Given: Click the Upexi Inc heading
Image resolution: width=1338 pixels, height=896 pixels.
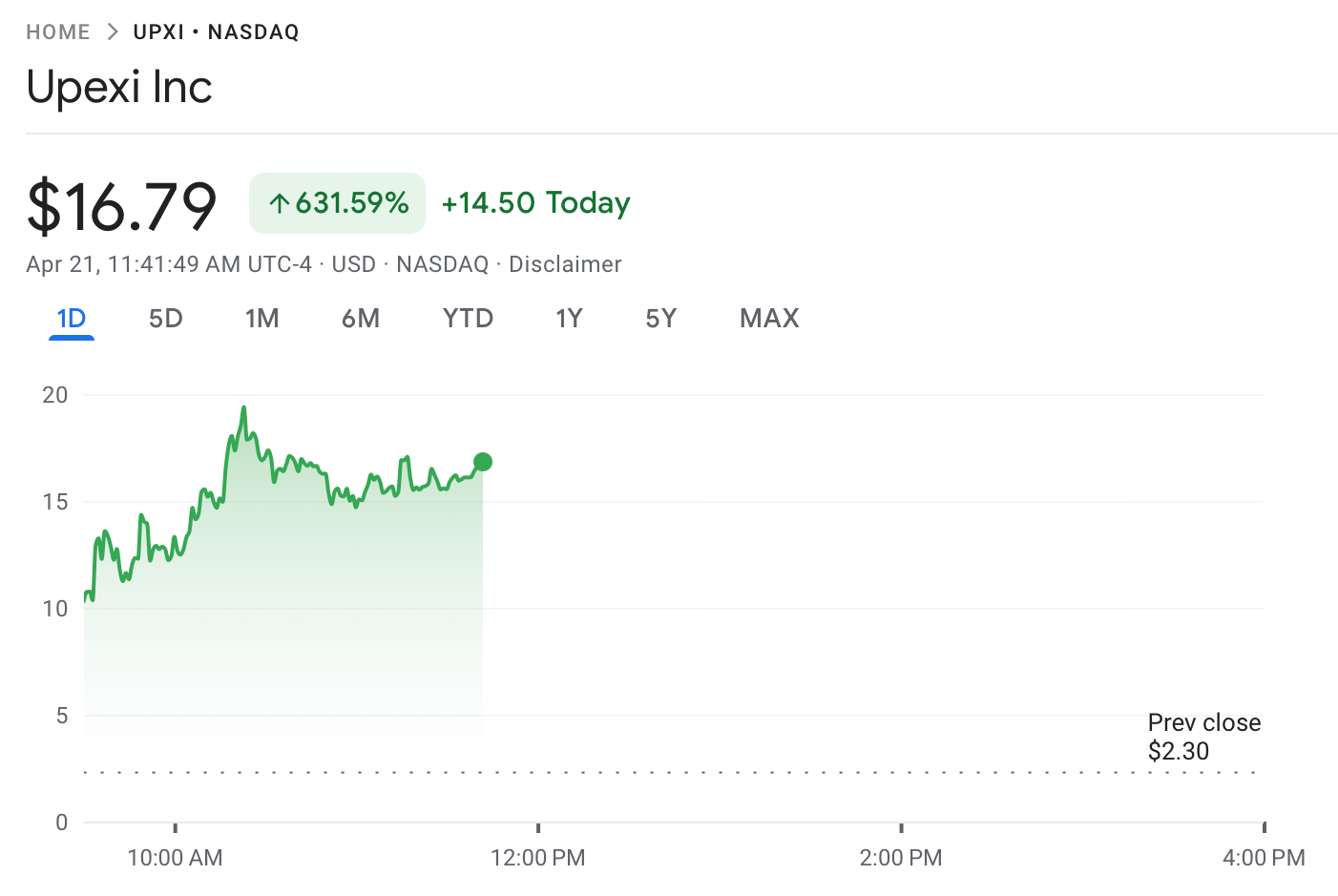Looking at the screenshot, I should [x=119, y=87].
